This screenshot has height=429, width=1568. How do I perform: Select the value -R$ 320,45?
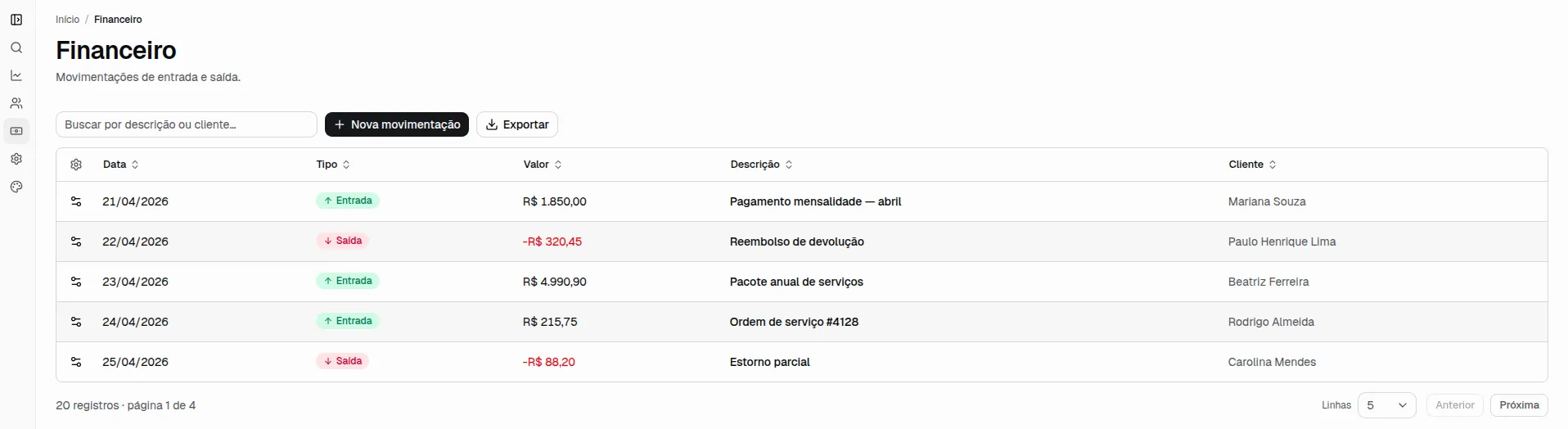pos(552,242)
